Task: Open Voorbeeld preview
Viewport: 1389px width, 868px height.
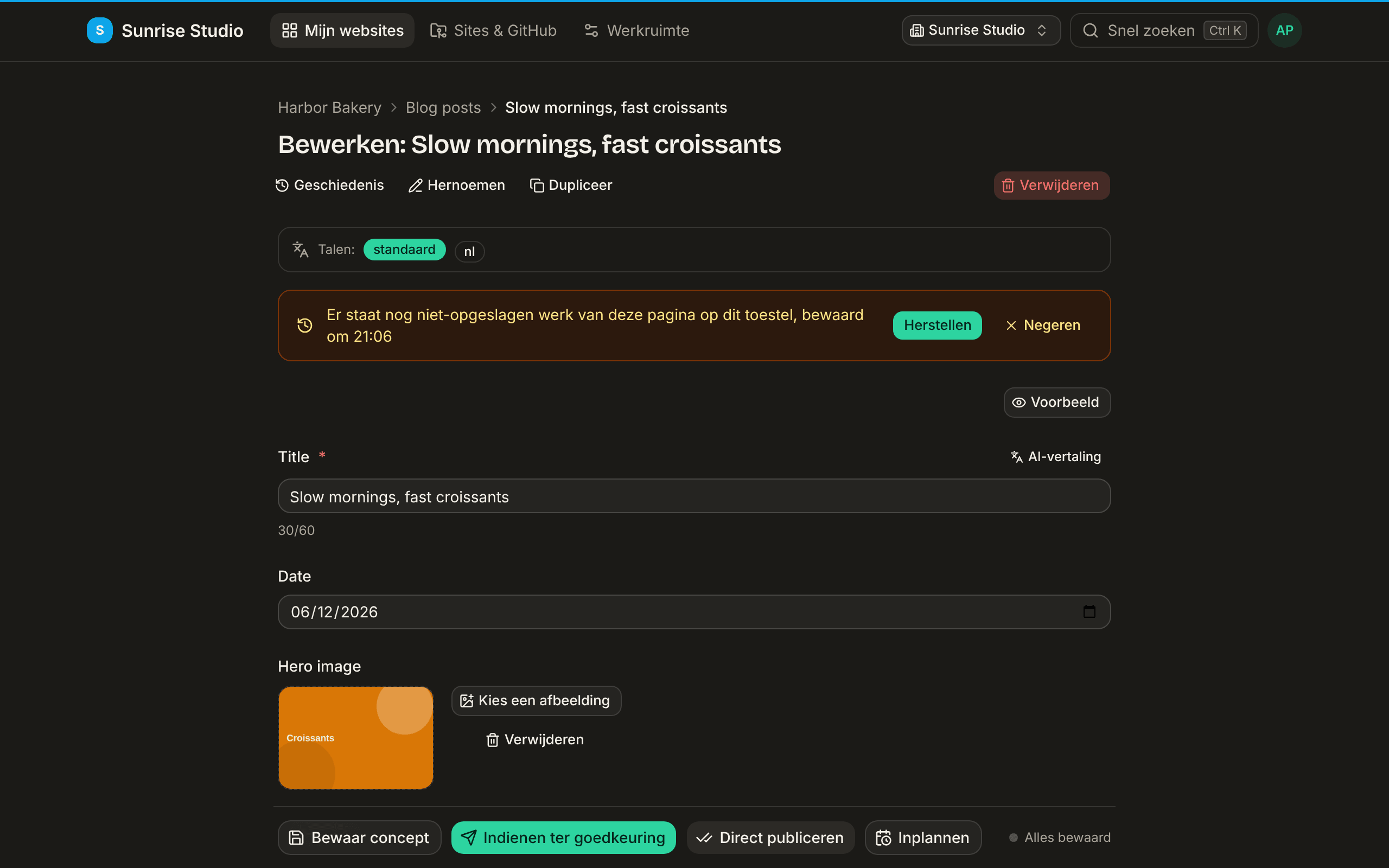Action: tap(1057, 403)
